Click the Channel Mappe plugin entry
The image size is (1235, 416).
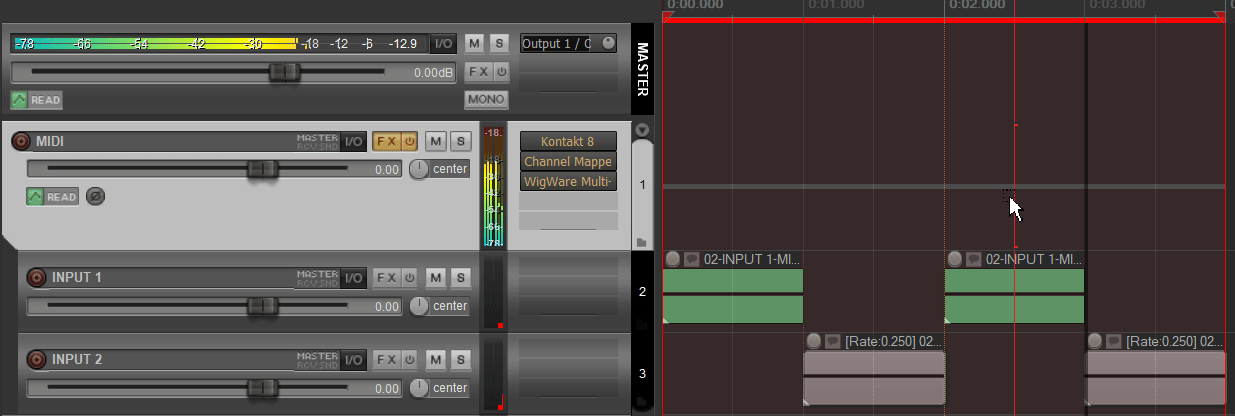tap(568, 161)
